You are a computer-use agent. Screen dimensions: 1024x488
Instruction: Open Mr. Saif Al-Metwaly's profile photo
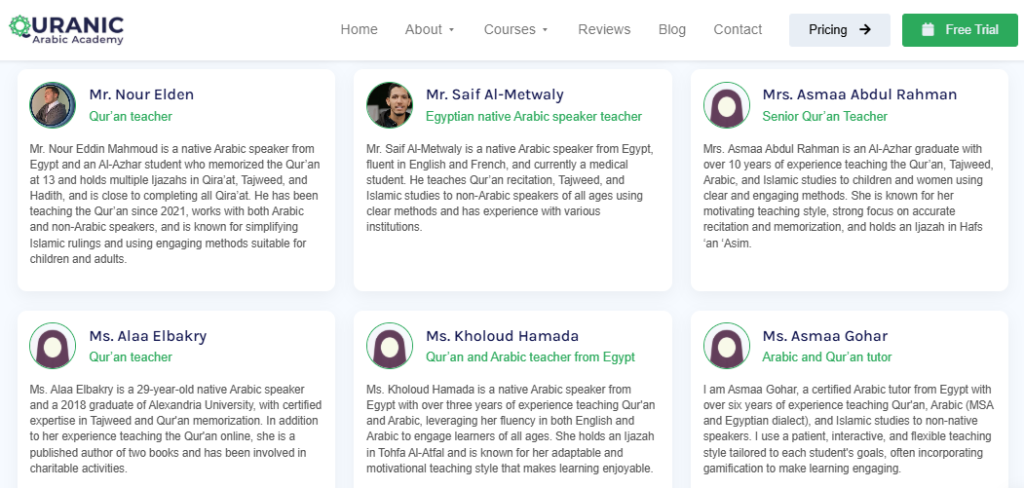click(x=390, y=105)
